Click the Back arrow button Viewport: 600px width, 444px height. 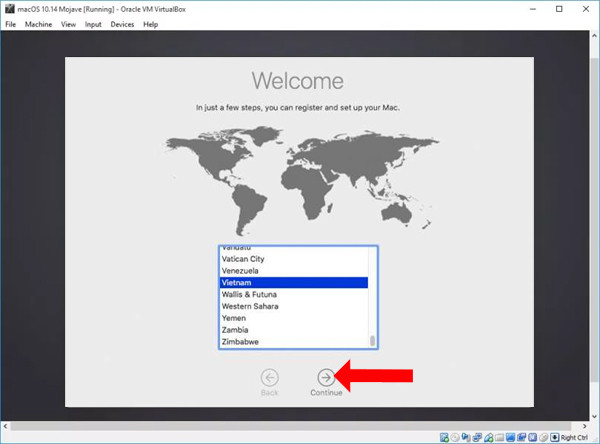click(x=269, y=378)
